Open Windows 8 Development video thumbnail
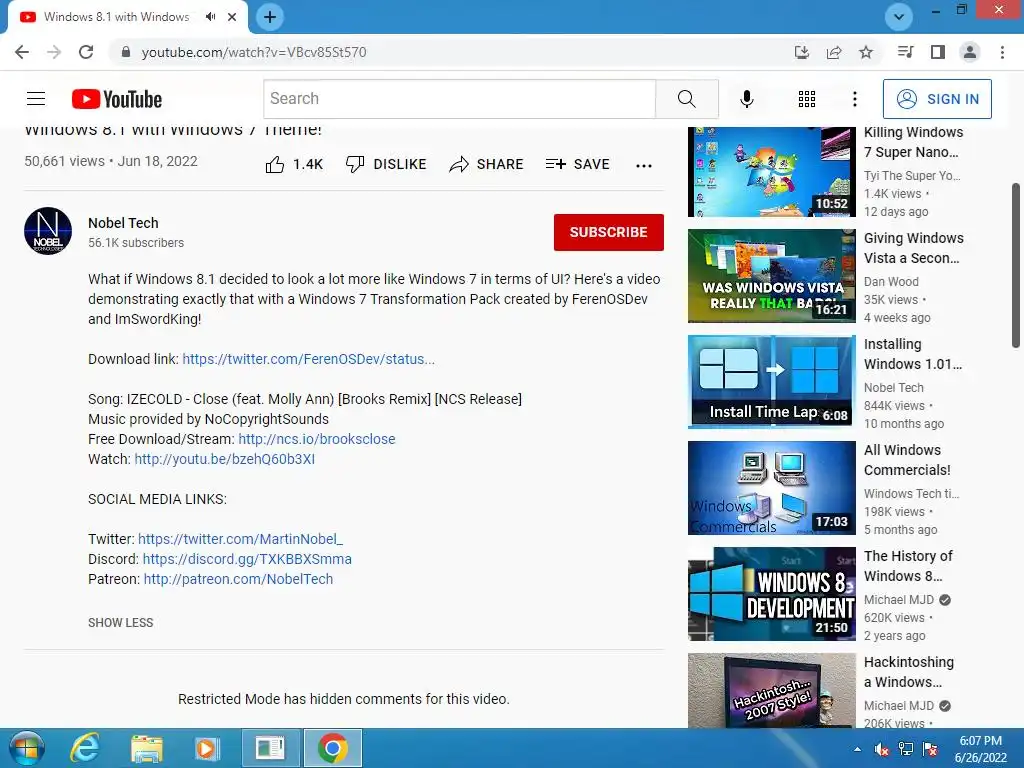Image resolution: width=1024 pixels, height=768 pixels. pyautogui.click(x=772, y=594)
